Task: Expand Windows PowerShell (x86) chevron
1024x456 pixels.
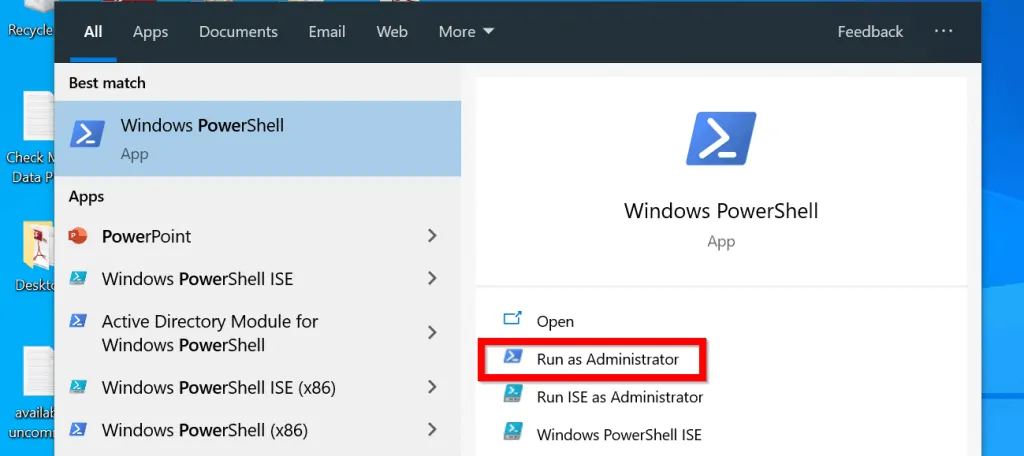Action: (432, 430)
